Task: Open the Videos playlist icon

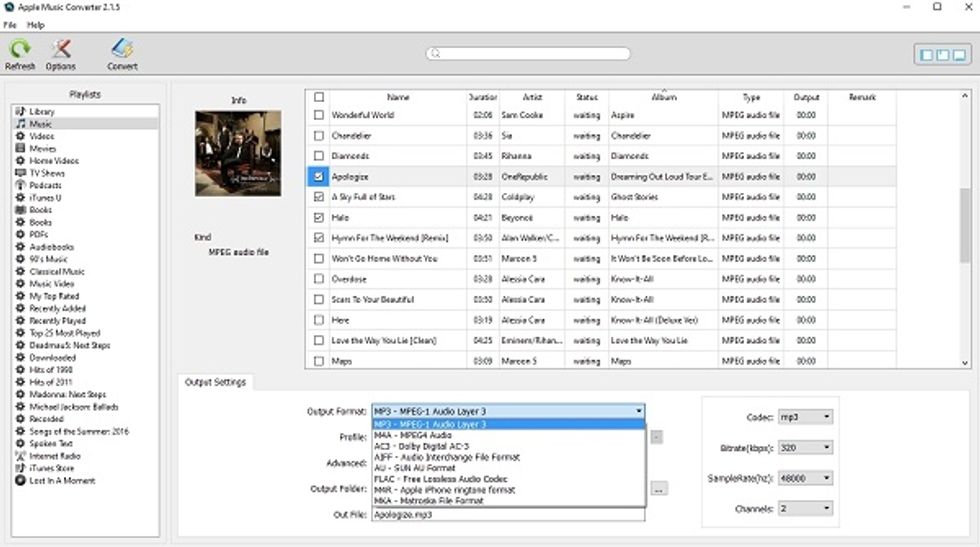Action: pyautogui.click(x=21, y=136)
